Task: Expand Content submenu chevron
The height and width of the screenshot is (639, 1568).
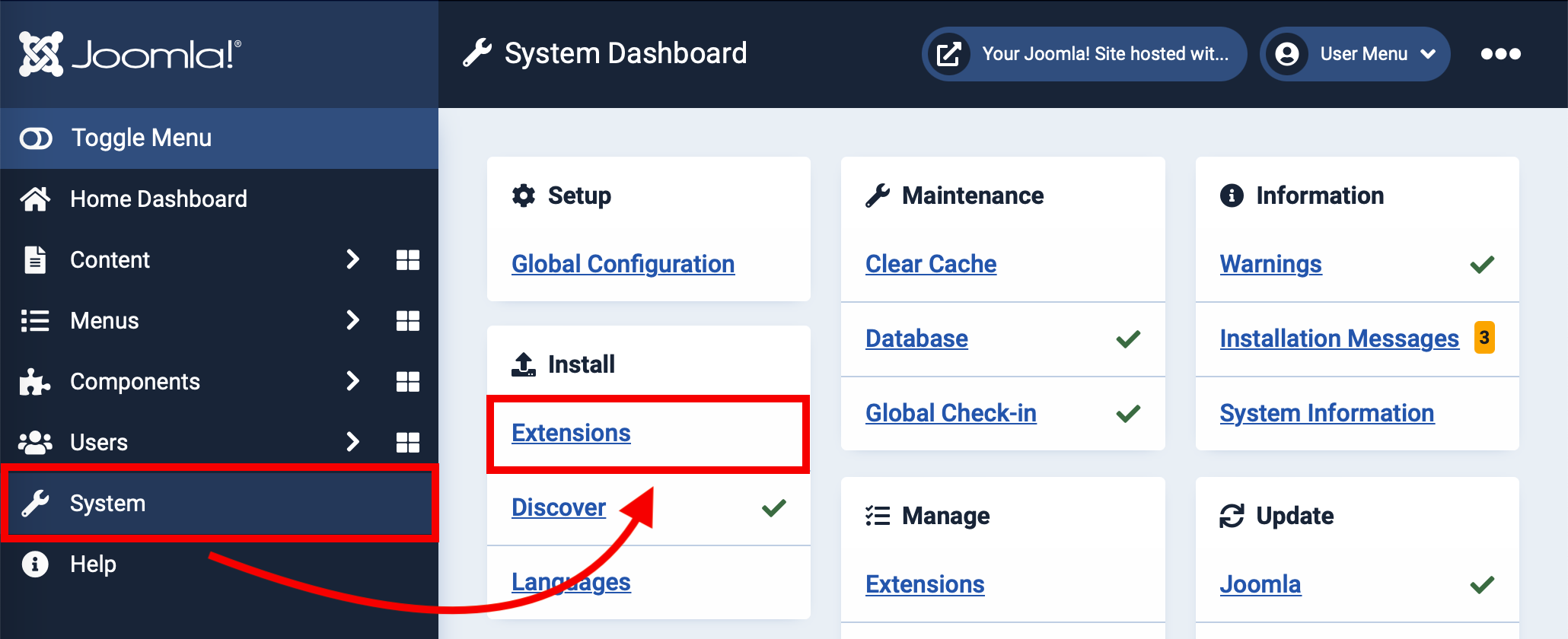Action: click(352, 259)
